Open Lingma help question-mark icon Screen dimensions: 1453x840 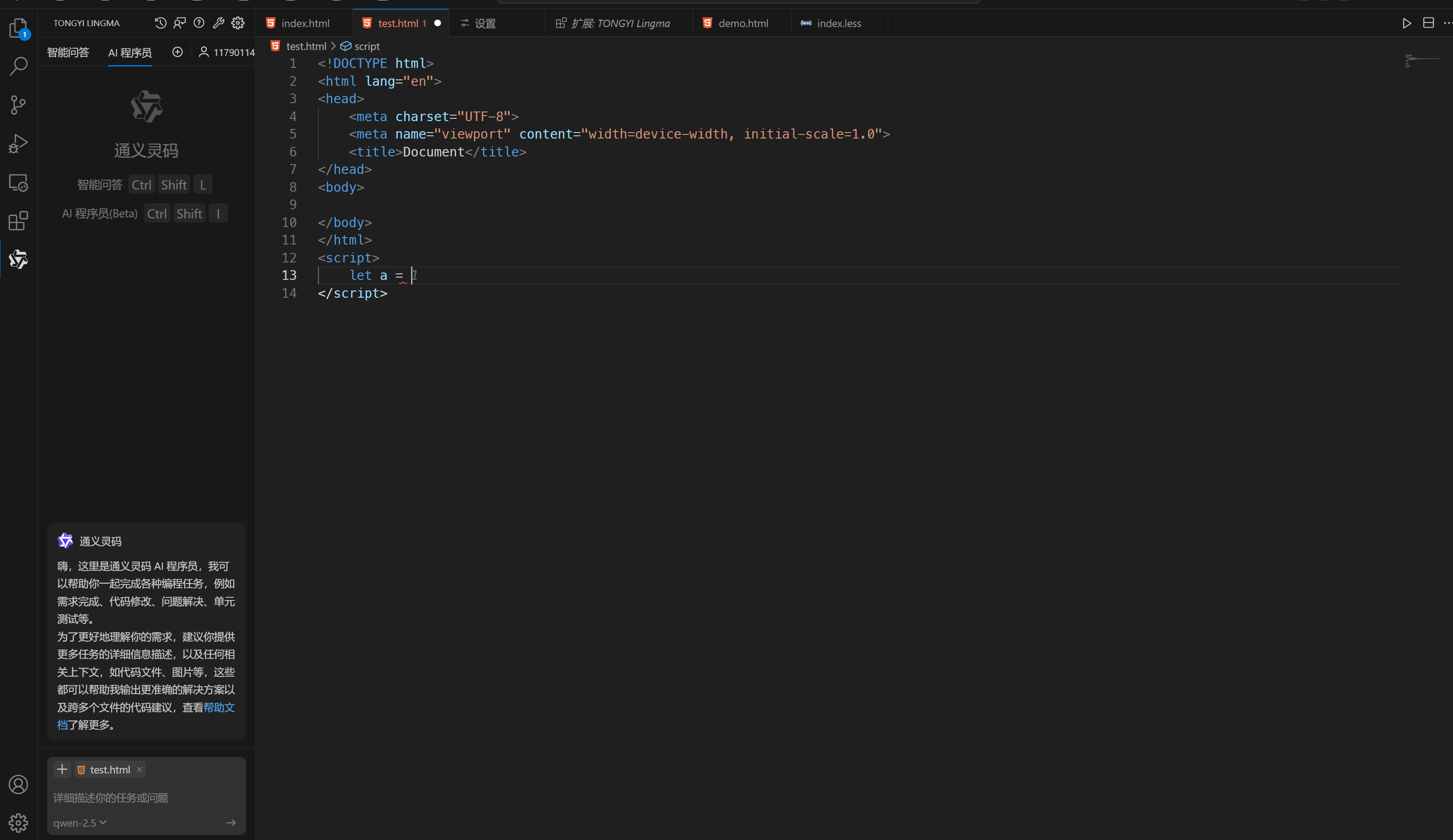click(x=199, y=23)
